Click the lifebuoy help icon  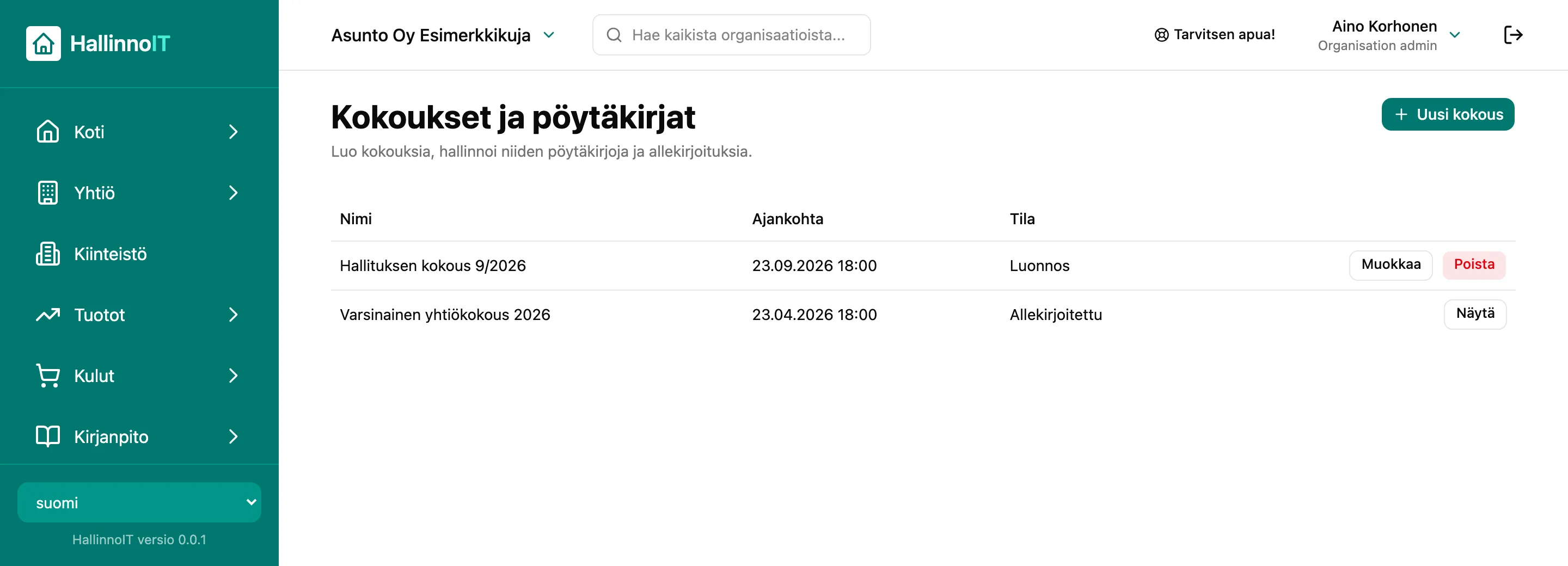[x=1161, y=35]
